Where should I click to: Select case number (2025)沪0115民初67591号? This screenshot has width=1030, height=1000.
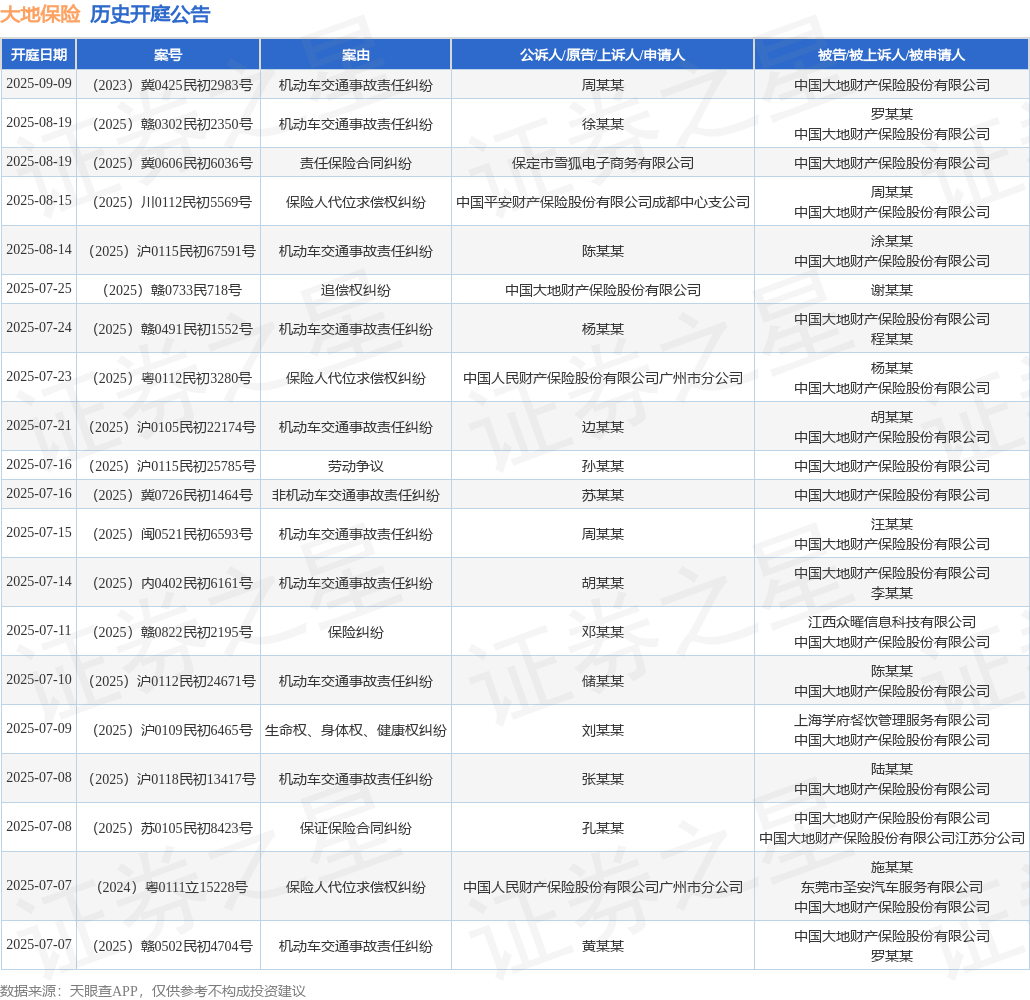coord(168,251)
